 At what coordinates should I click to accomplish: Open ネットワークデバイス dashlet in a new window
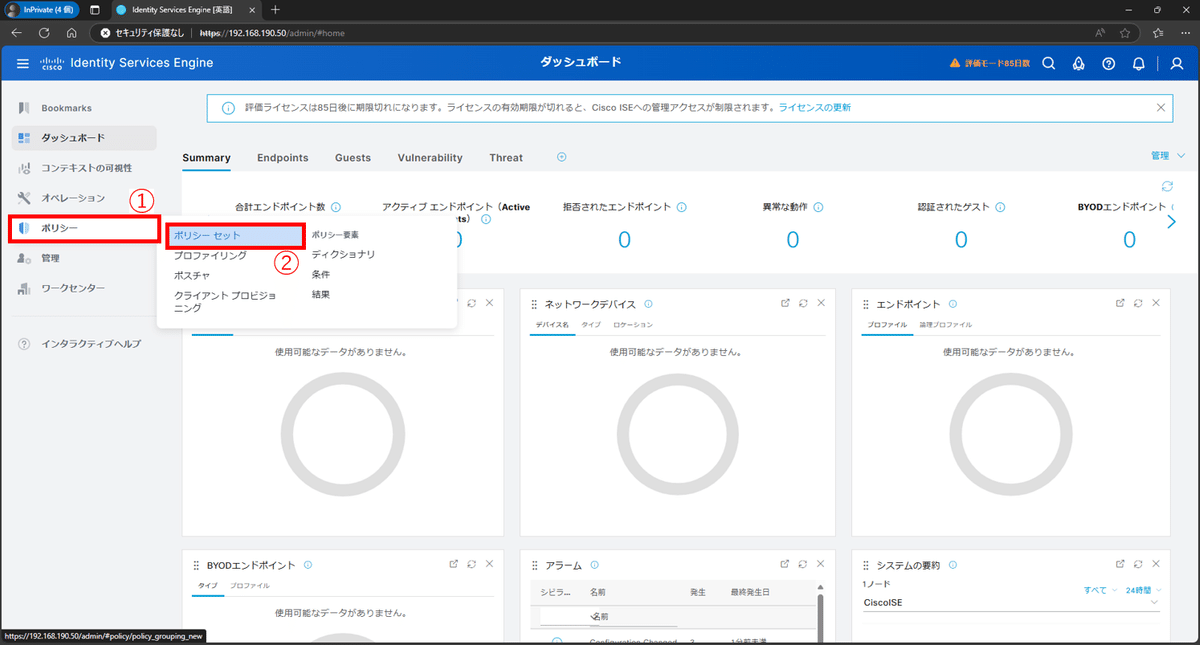(x=787, y=301)
